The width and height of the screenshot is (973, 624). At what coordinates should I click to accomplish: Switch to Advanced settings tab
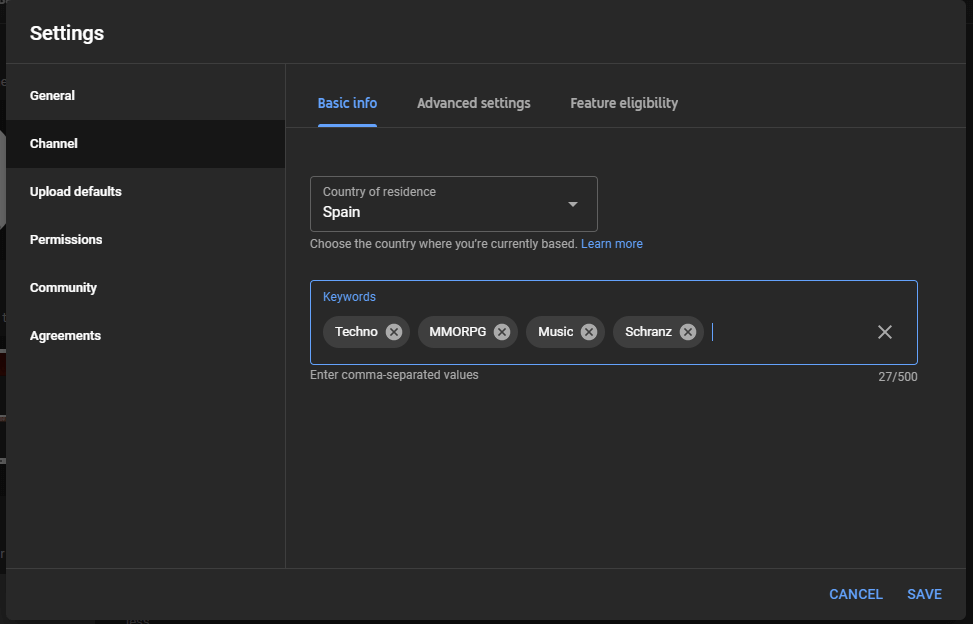click(473, 103)
